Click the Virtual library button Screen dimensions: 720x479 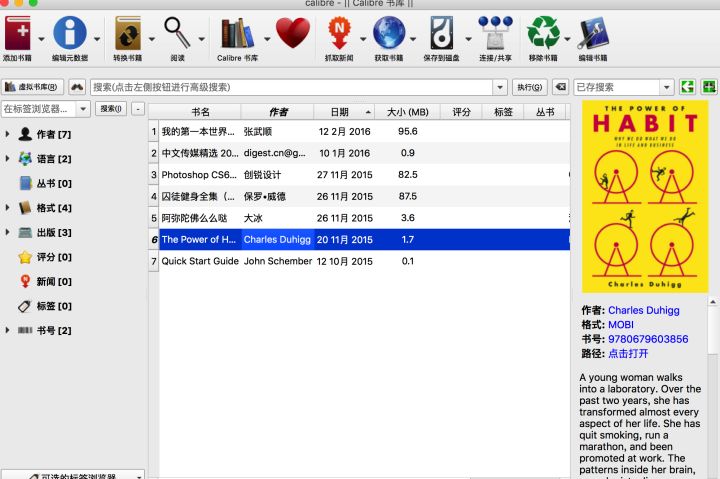32,87
